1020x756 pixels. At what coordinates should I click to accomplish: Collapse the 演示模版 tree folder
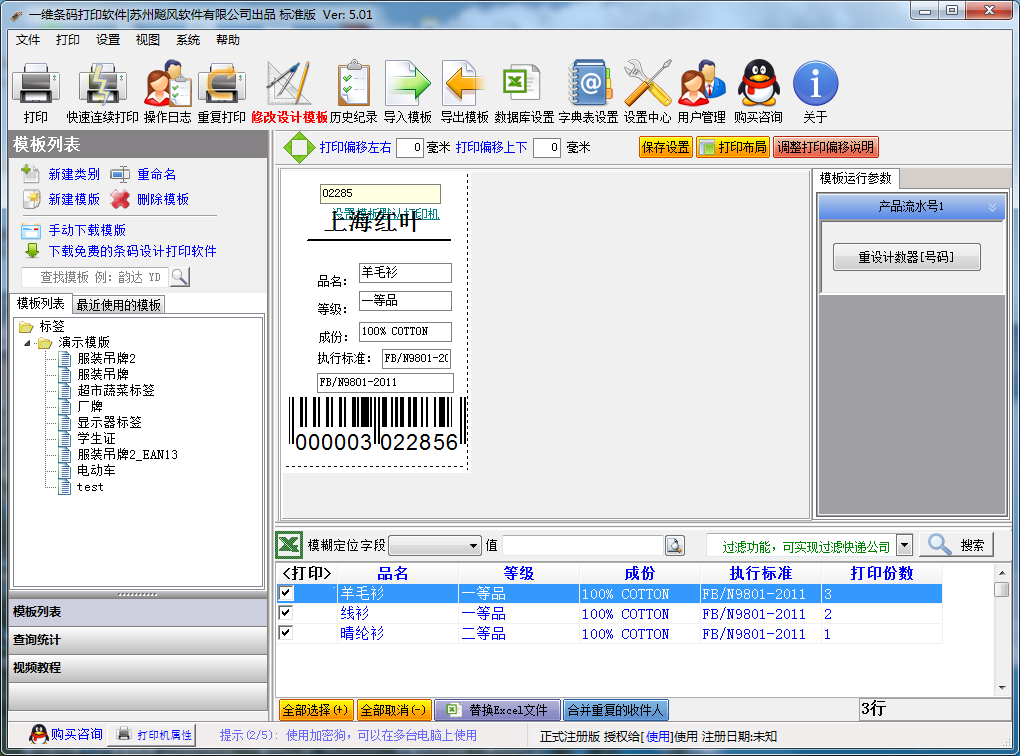point(27,343)
